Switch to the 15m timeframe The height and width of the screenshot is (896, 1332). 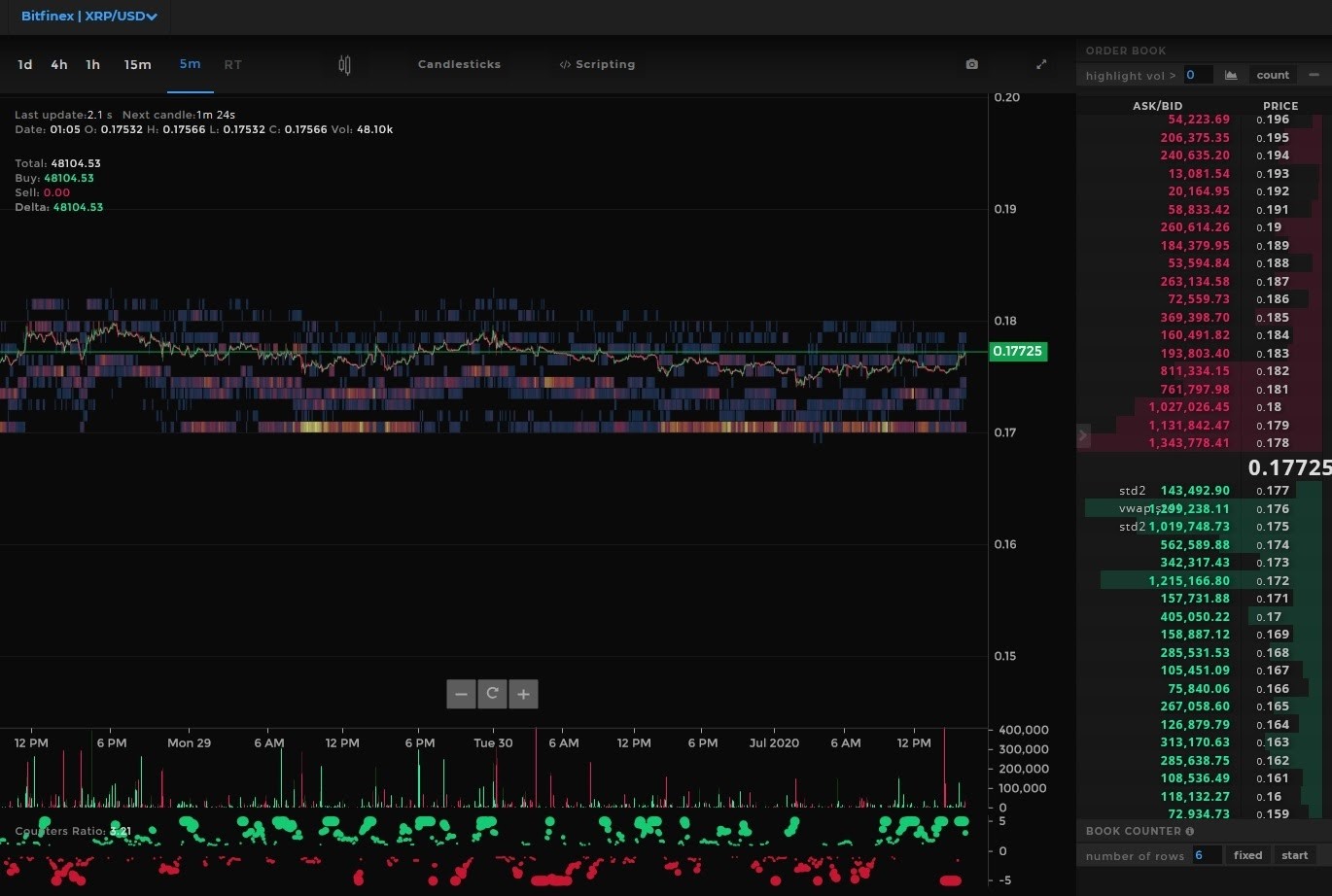coord(138,65)
